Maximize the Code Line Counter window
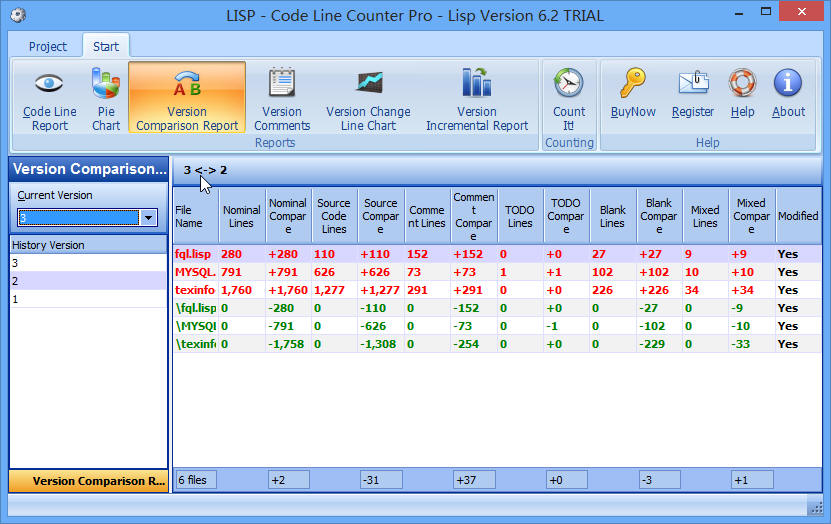831x524 pixels. pyautogui.click(x=766, y=12)
